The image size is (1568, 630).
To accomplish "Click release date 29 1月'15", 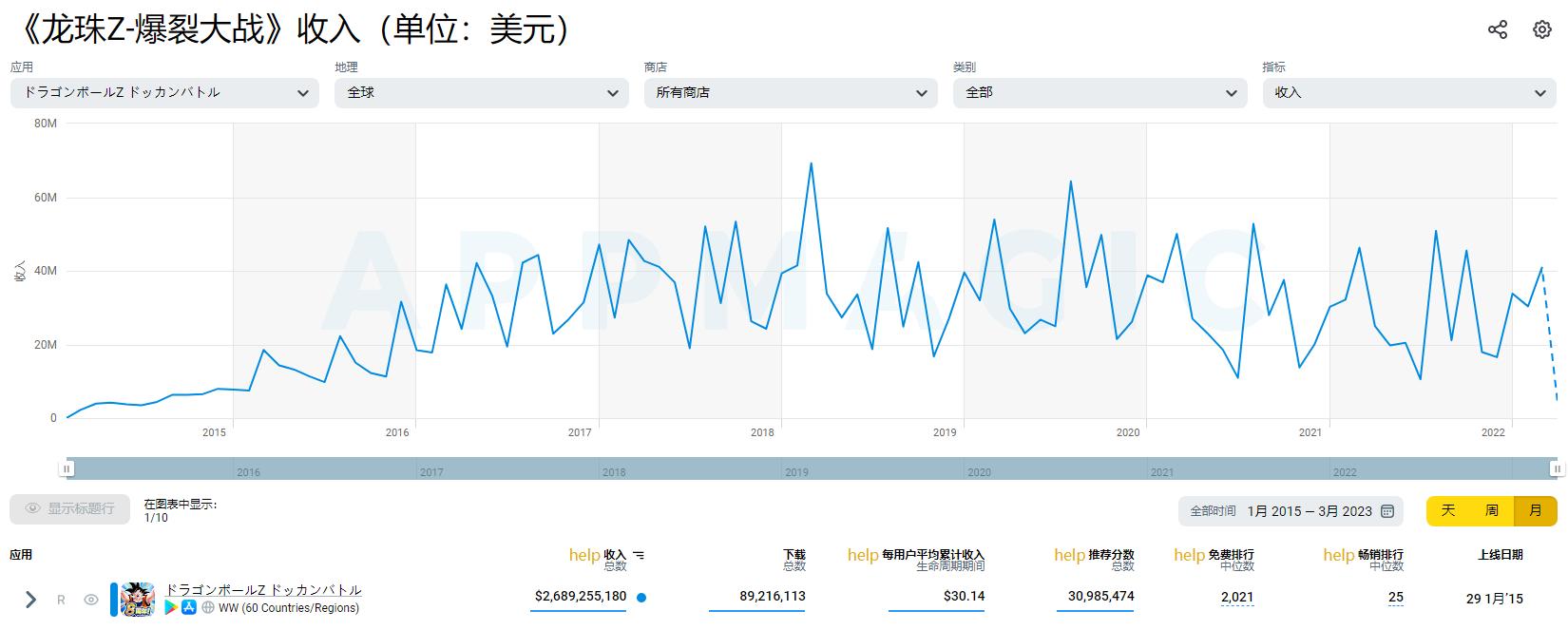I will [x=1494, y=599].
